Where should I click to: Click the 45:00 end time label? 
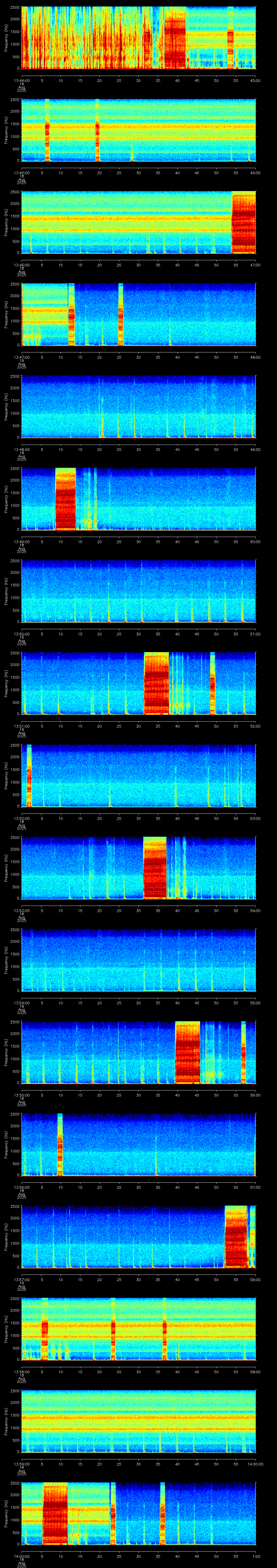(255, 80)
